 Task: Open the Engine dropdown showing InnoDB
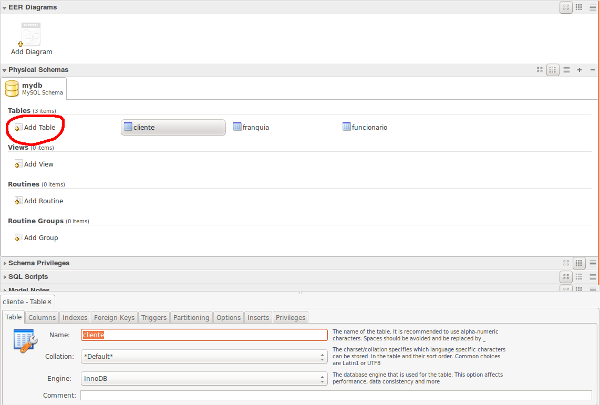204,379
